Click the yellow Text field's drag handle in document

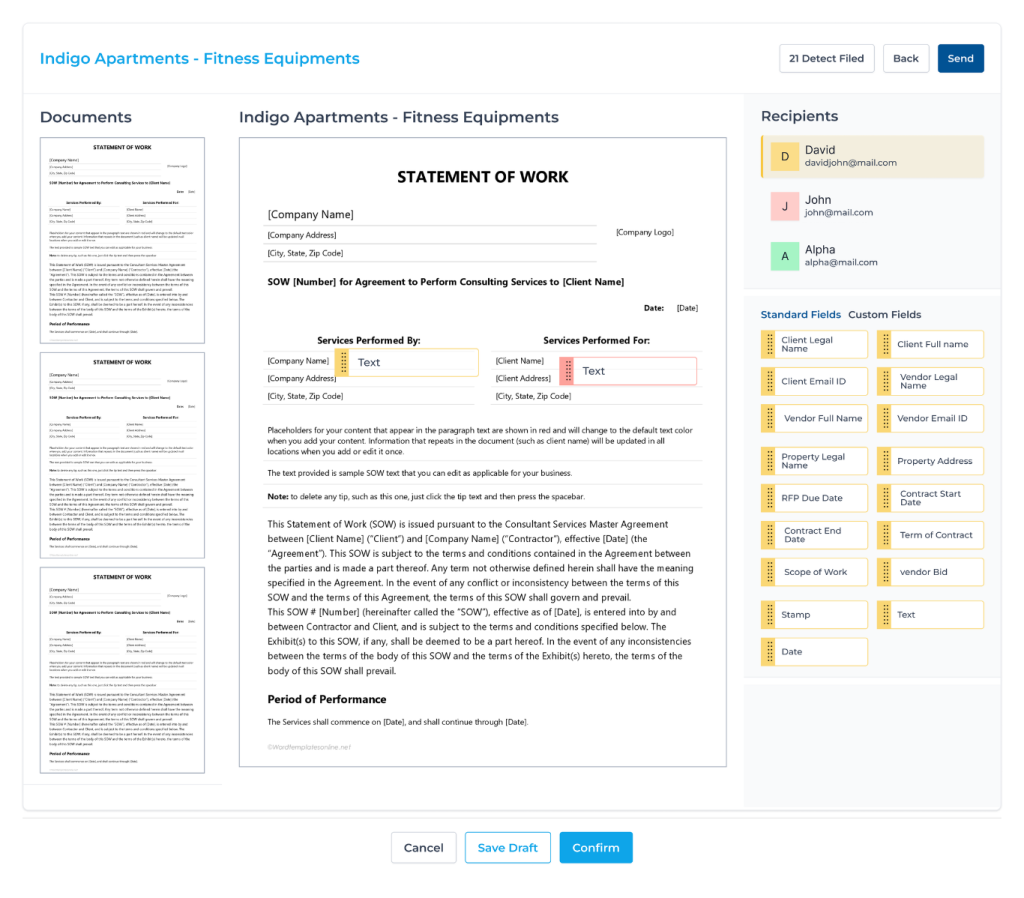[343, 362]
